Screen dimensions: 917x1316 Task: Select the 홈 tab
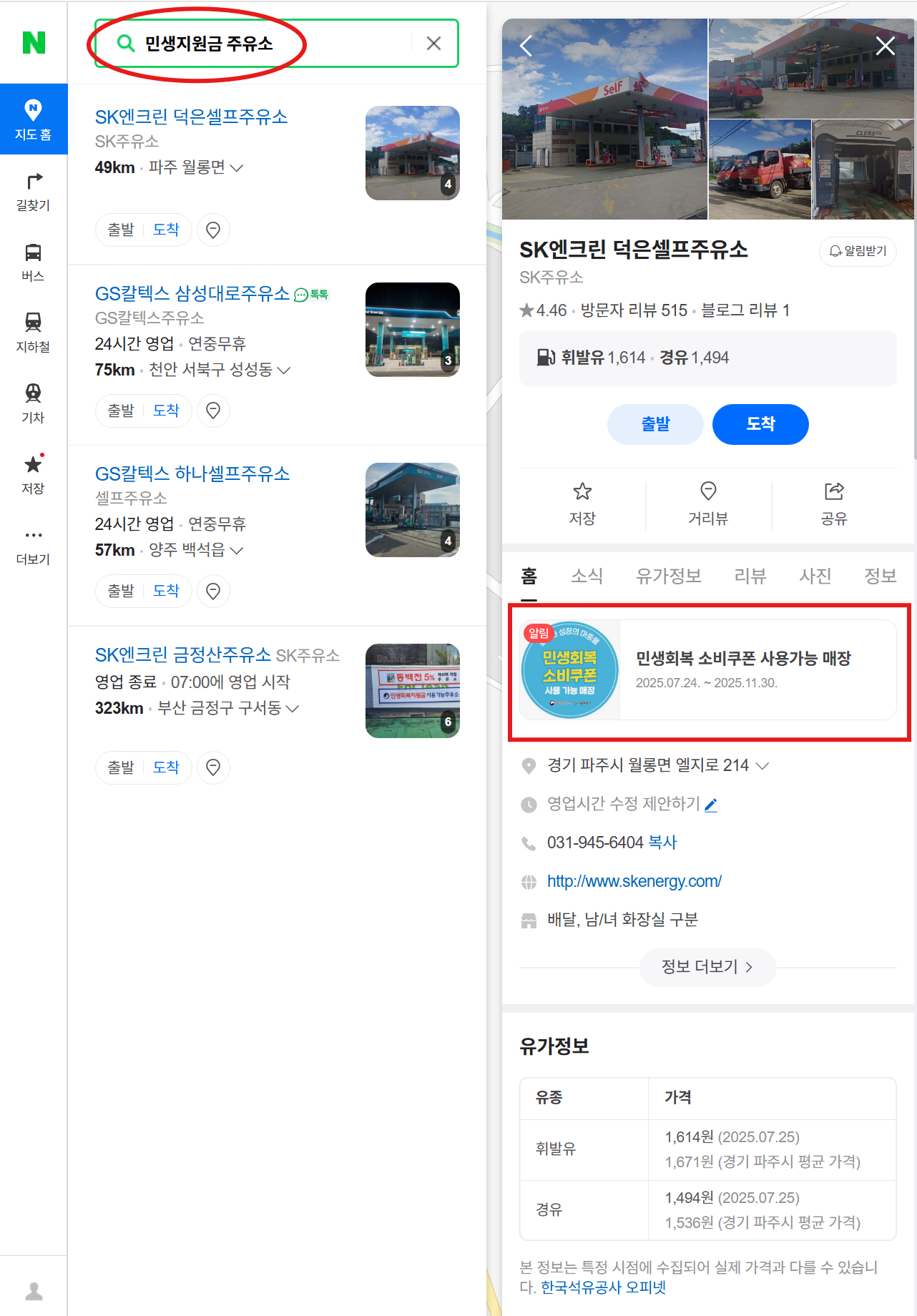529,576
